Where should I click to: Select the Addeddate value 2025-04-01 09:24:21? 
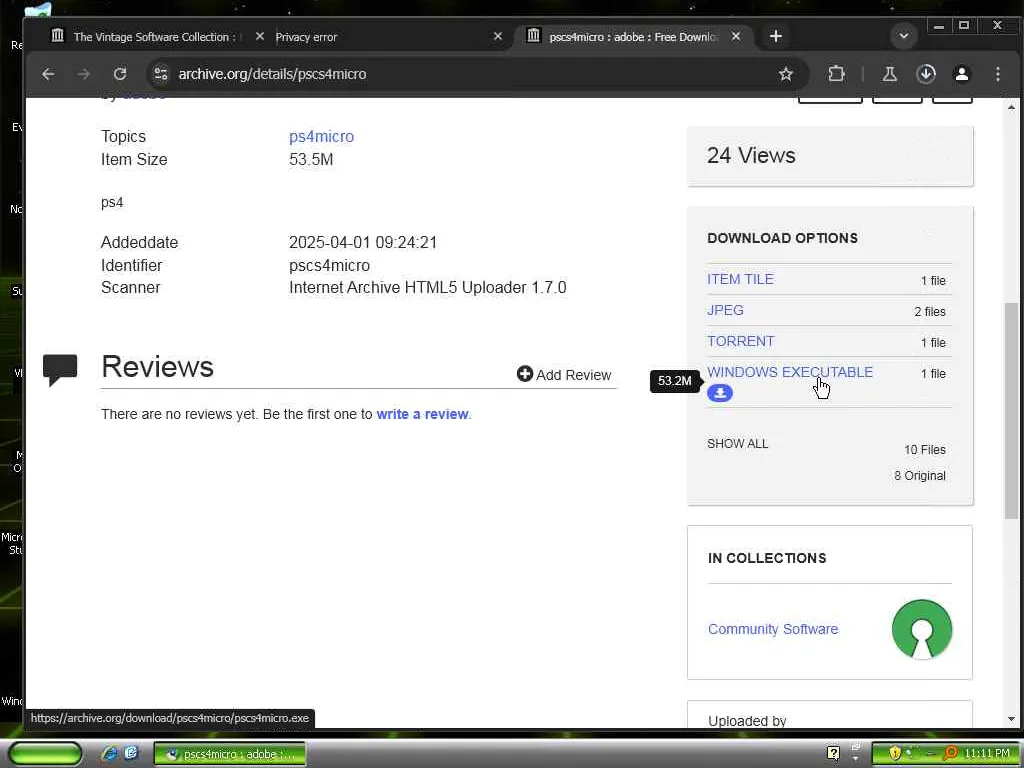pos(363,242)
